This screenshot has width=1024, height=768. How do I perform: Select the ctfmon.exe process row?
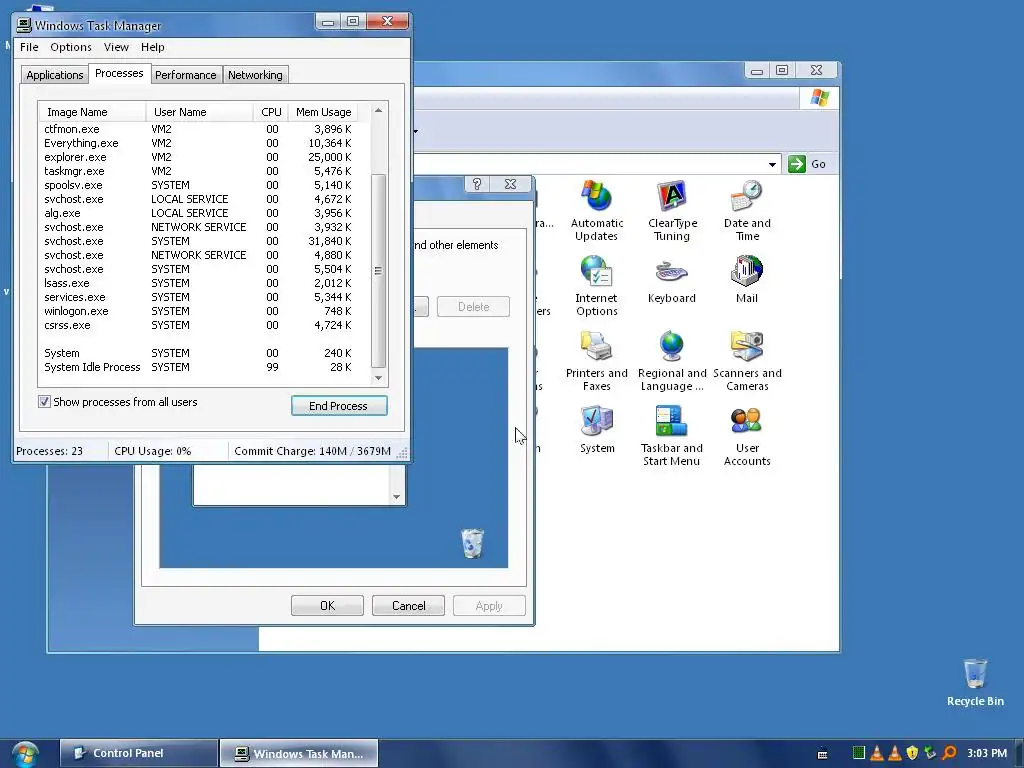pyautogui.click(x=198, y=129)
